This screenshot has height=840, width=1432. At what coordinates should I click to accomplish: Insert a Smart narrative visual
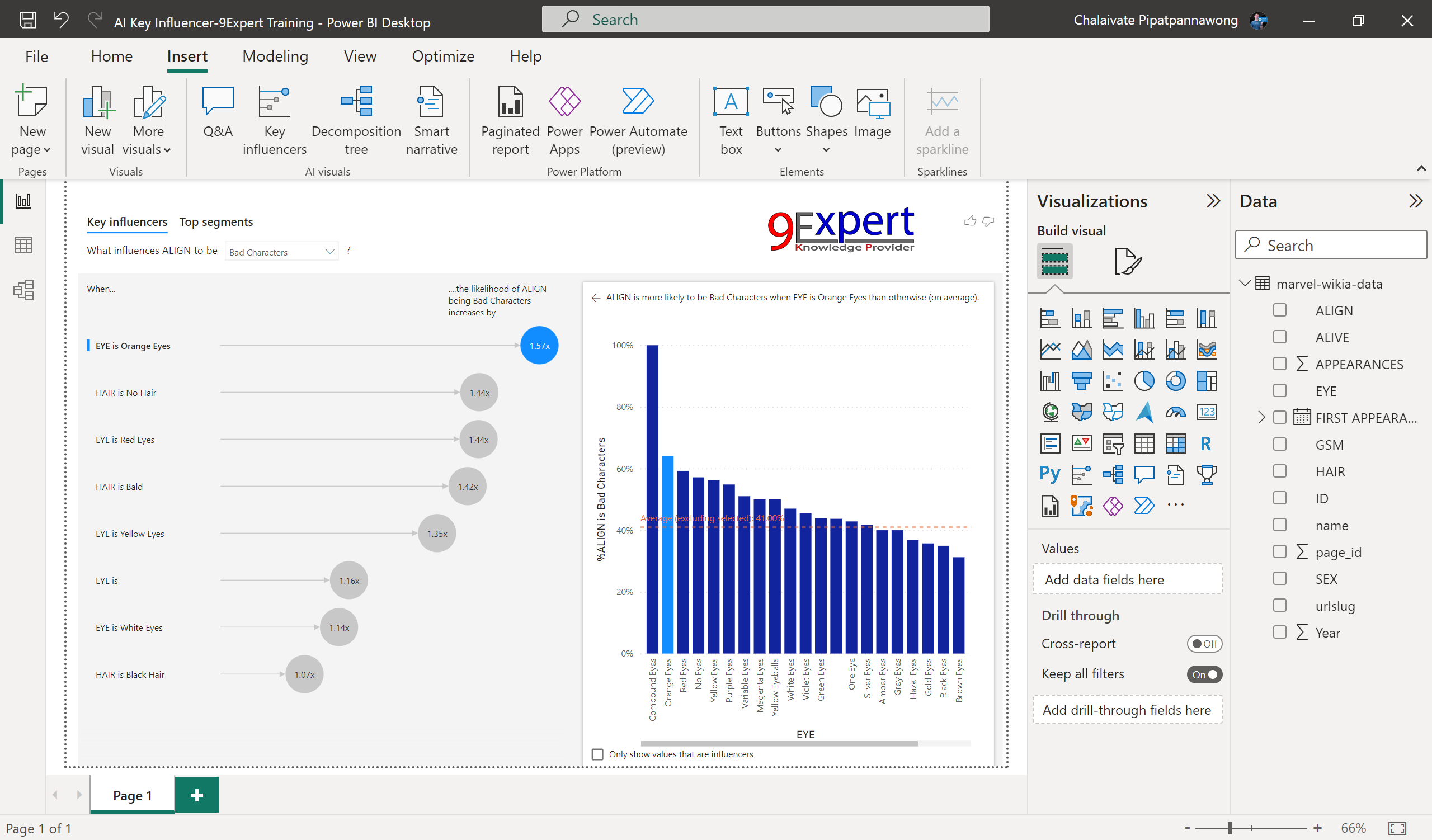pos(432,119)
